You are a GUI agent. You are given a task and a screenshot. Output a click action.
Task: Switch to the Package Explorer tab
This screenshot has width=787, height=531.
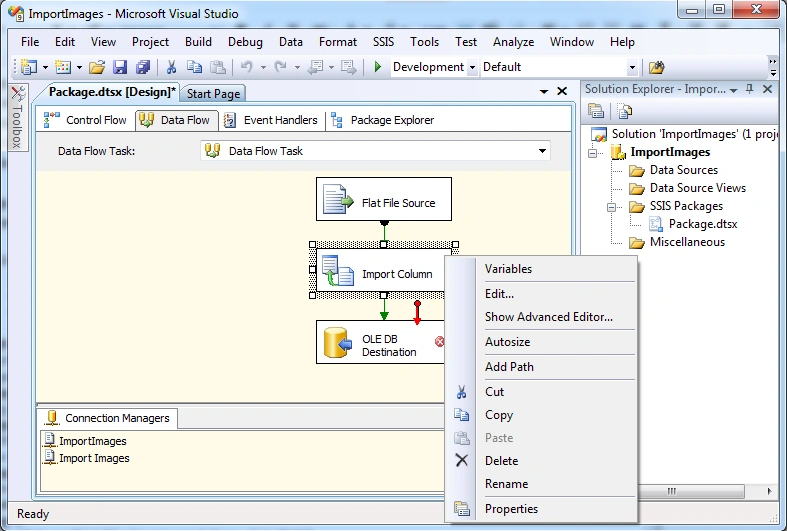[x=382, y=120]
